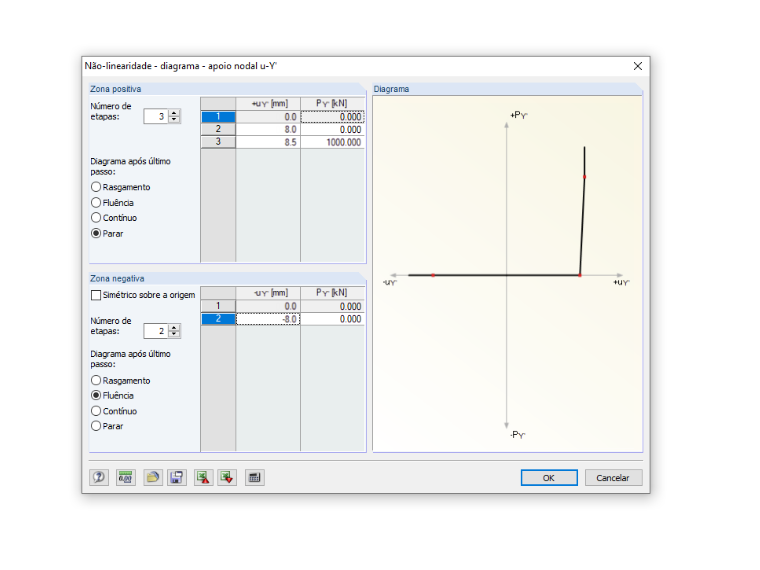The width and height of the screenshot is (760, 570).
Task: Select row 1 header in Zona positiva table
Action: tap(218, 117)
